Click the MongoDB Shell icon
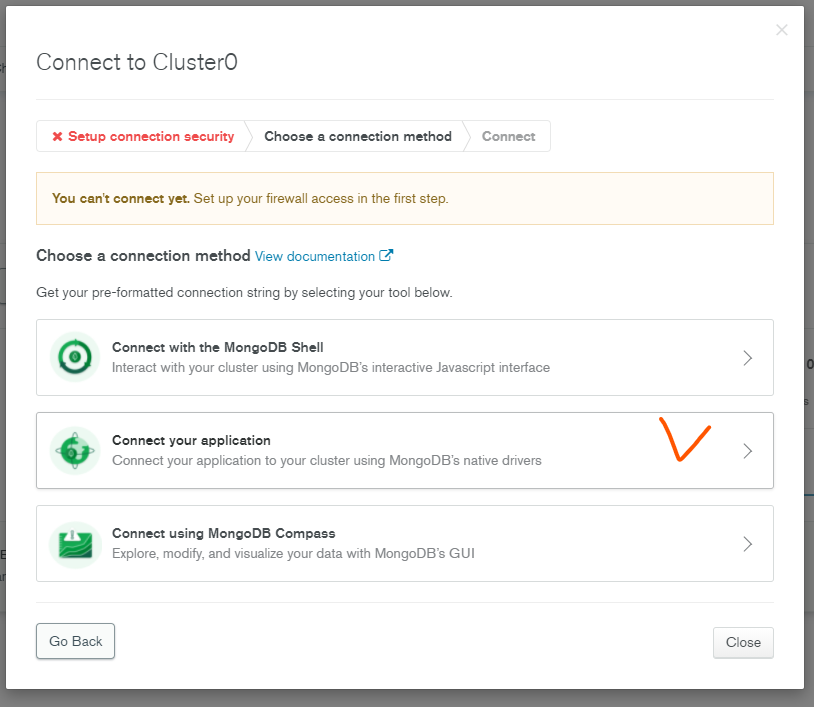 (75, 357)
